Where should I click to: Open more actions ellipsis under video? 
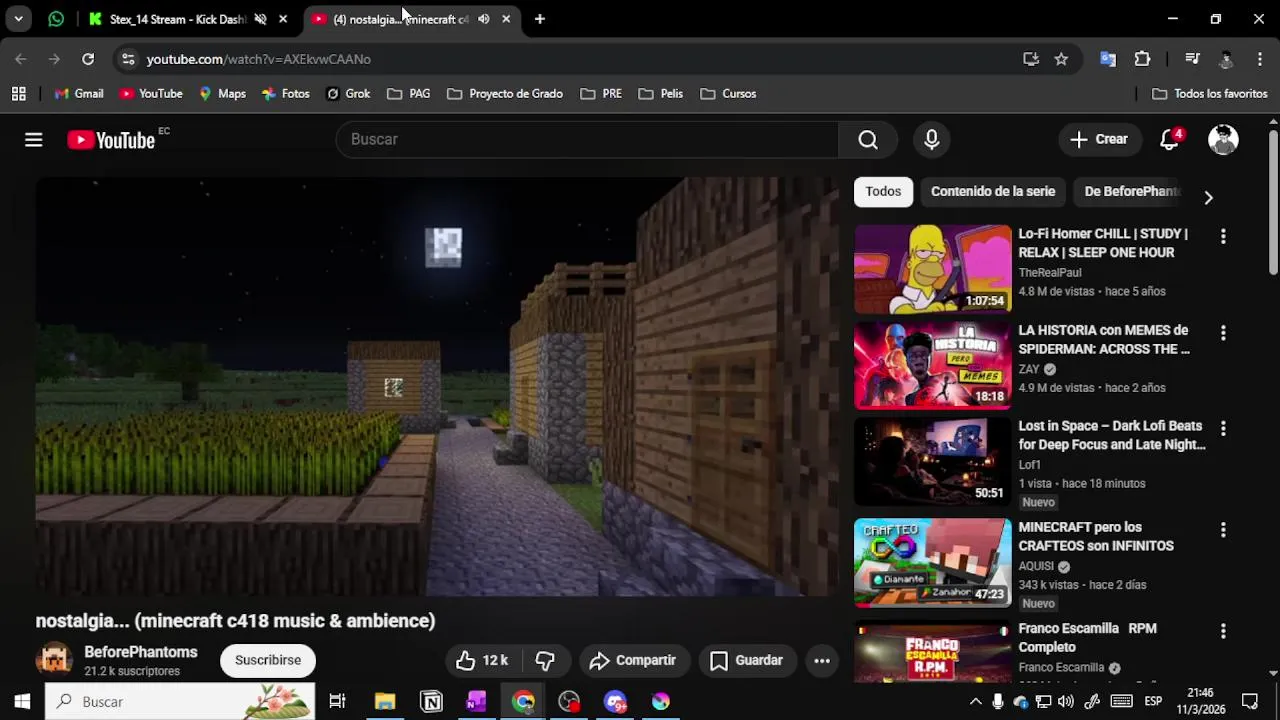pyautogui.click(x=822, y=660)
